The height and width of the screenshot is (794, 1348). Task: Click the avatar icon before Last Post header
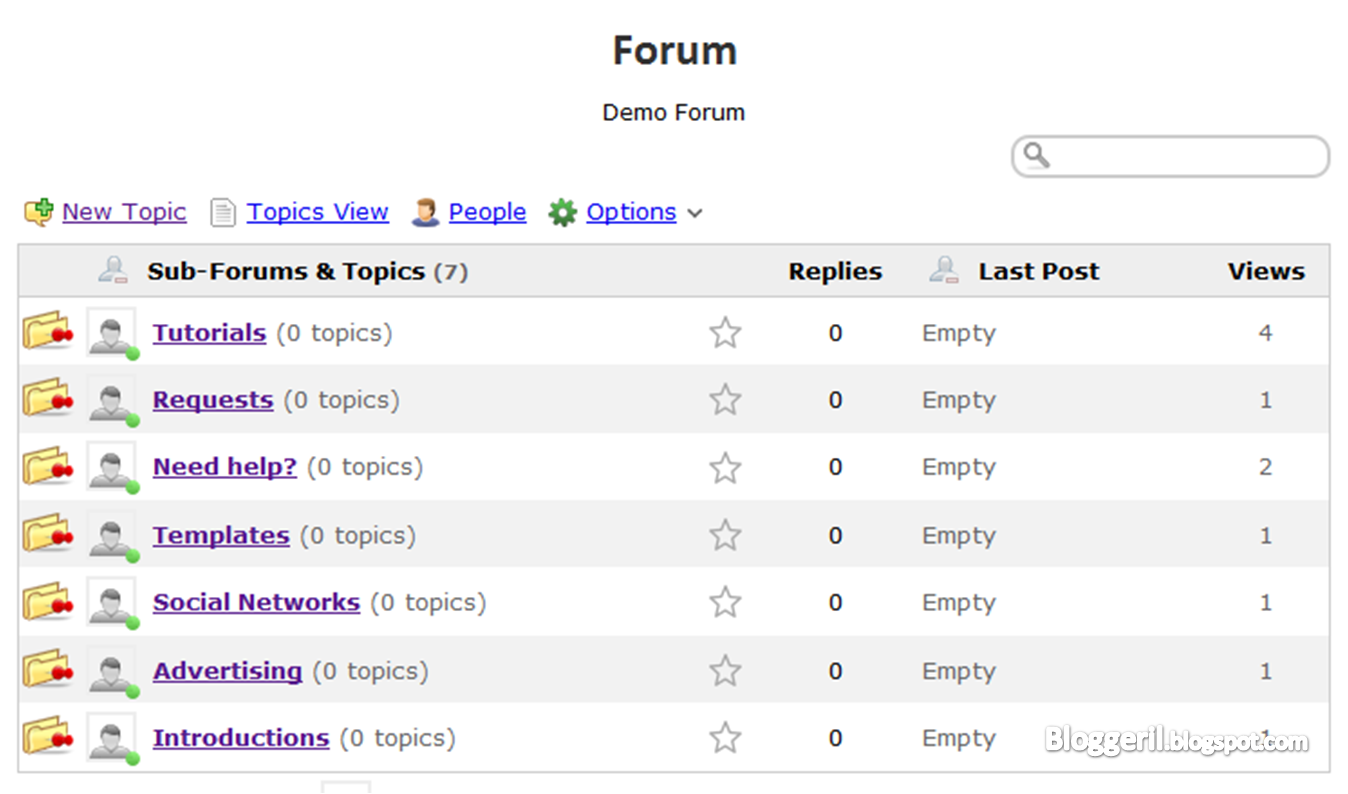pos(944,270)
